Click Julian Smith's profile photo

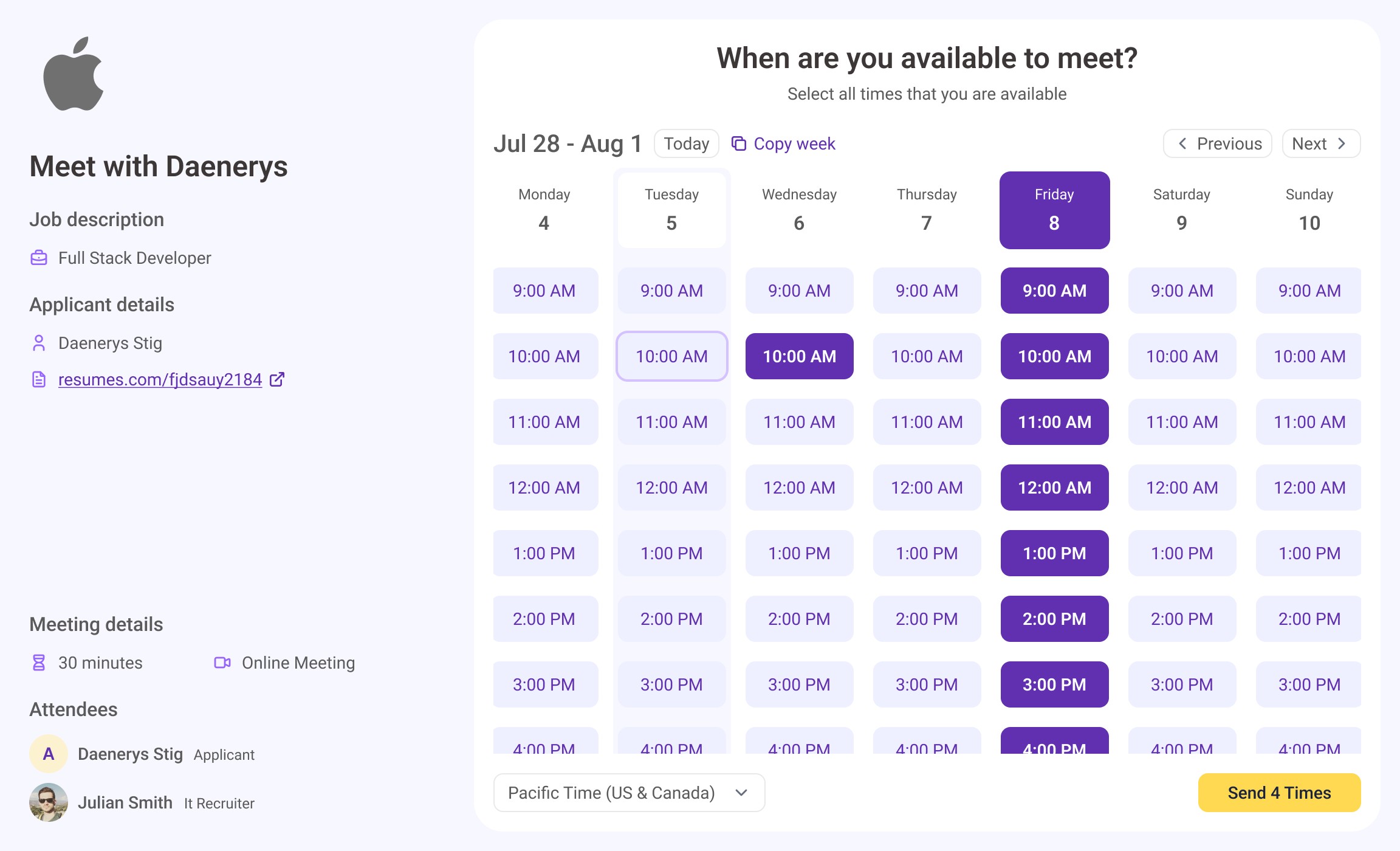click(49, 802)
